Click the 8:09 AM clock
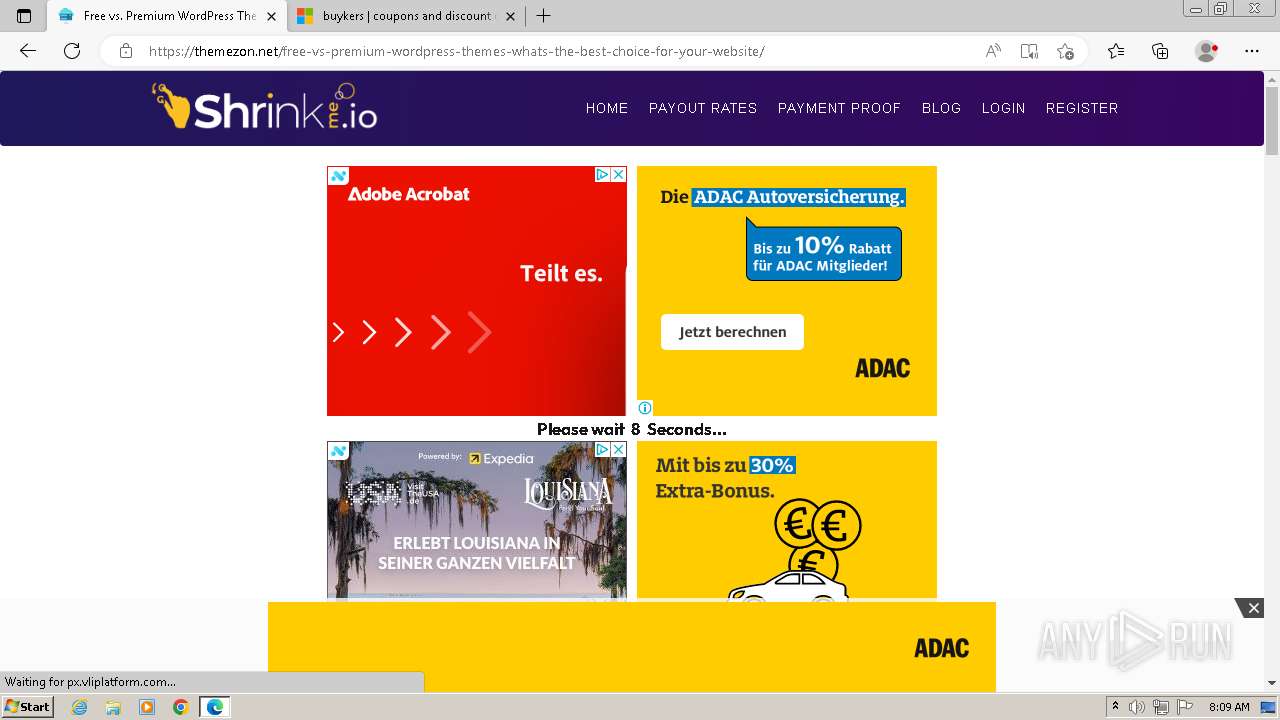Image resolution: width=1280 pixels, height=720 pixels. 1229,707
